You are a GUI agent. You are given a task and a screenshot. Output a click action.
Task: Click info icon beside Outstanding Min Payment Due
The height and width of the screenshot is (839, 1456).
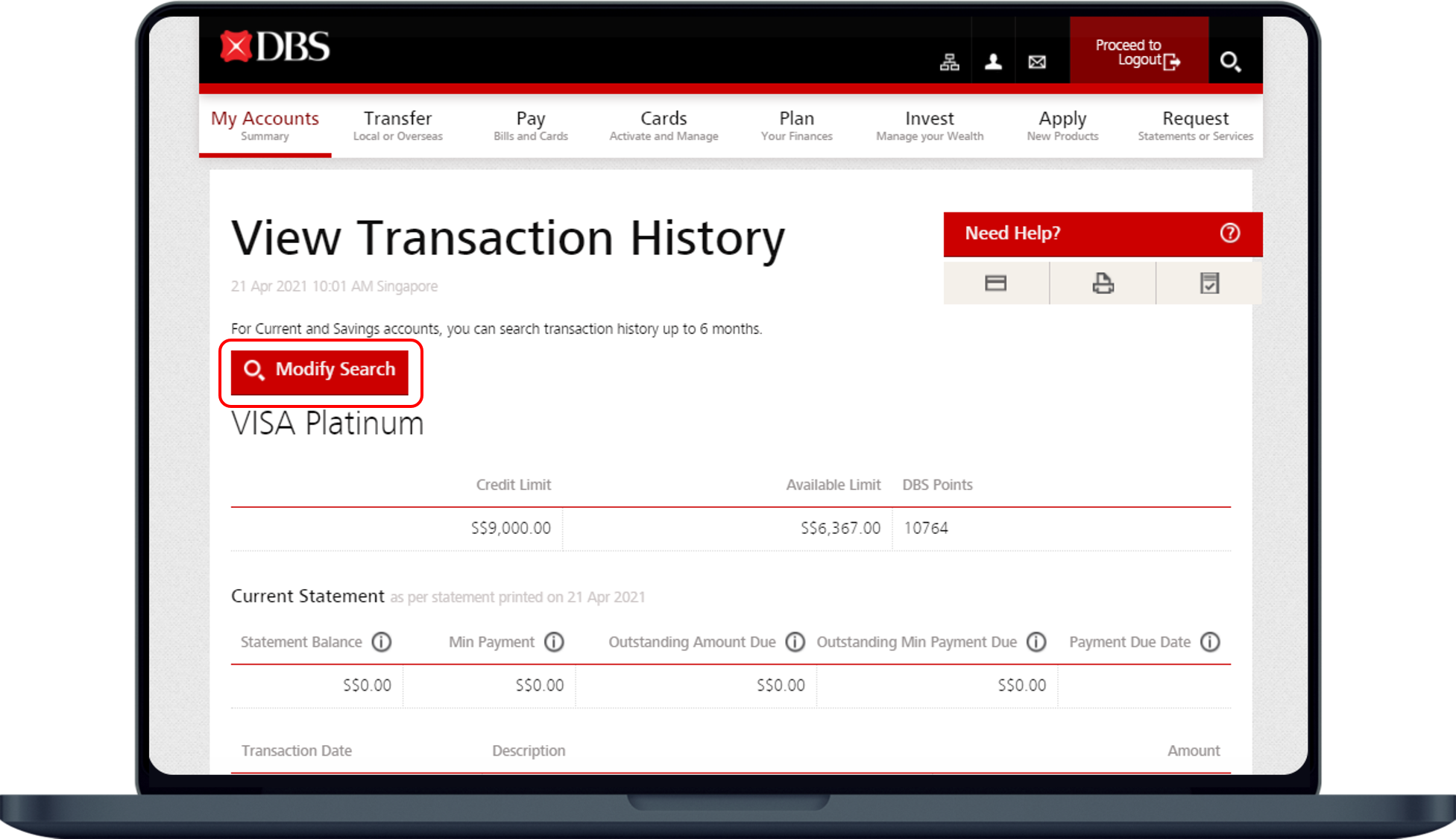point(1036,642)
